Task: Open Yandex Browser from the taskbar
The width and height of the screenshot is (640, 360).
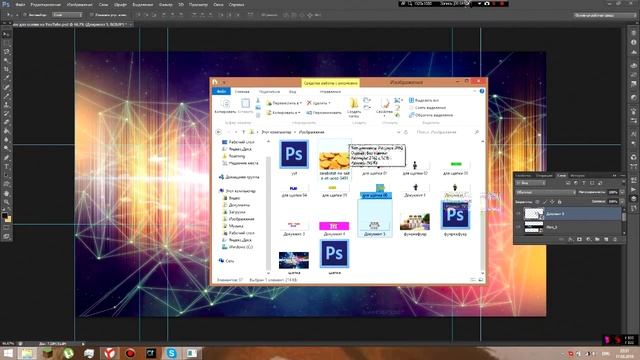Action: point(109,353)
